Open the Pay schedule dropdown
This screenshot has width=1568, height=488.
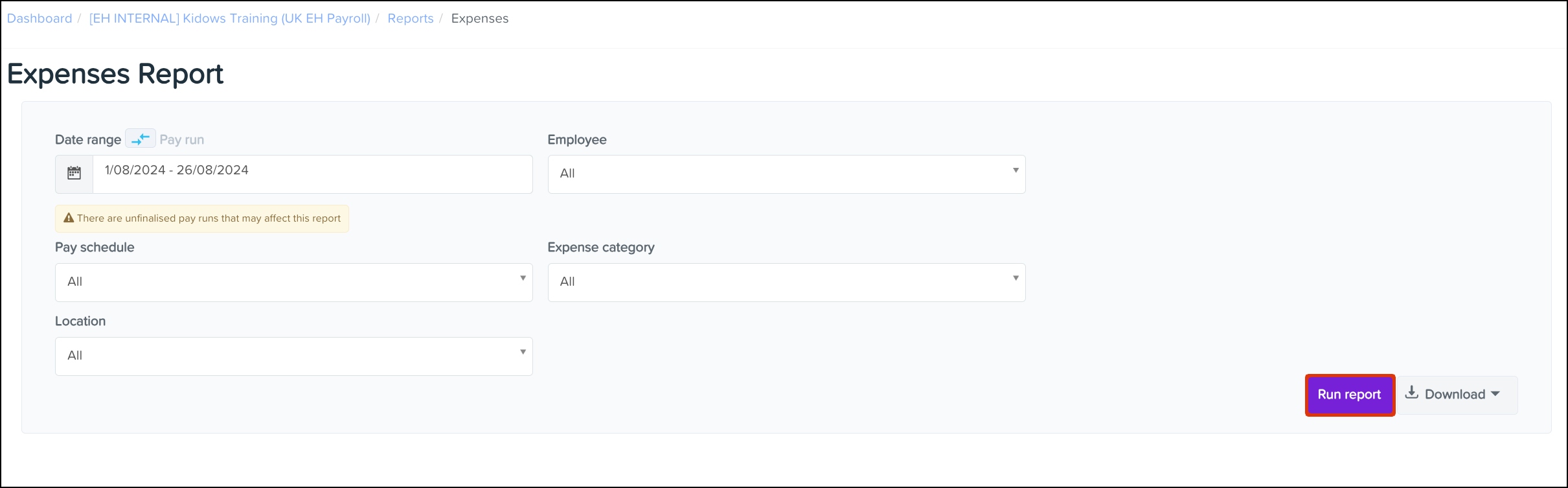point(293,282)
